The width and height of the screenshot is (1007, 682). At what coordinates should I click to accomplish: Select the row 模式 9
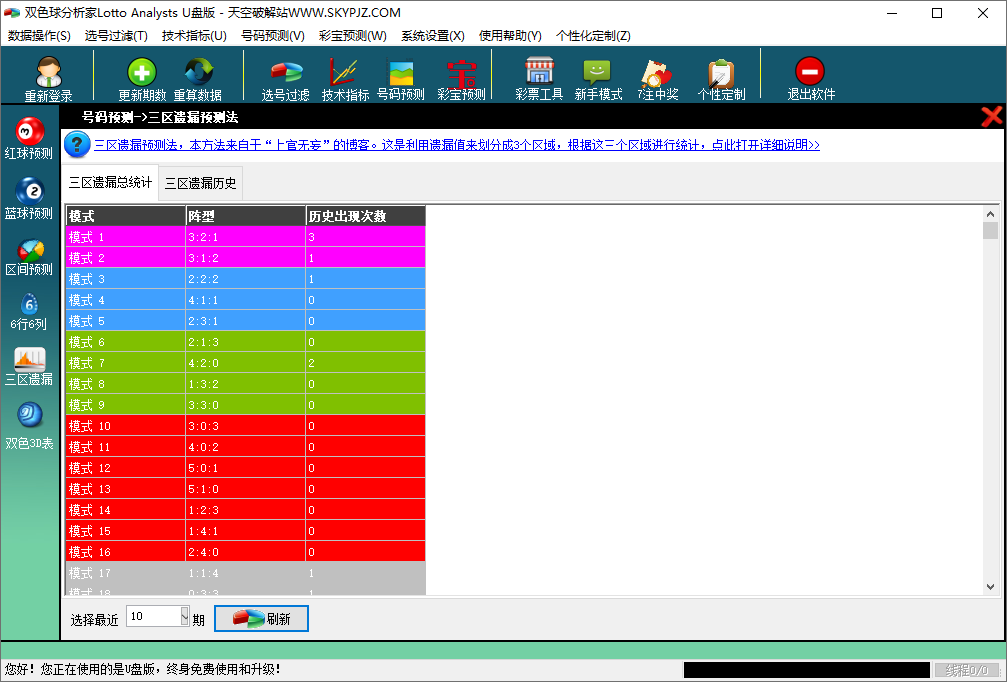[x=245, y=405]
